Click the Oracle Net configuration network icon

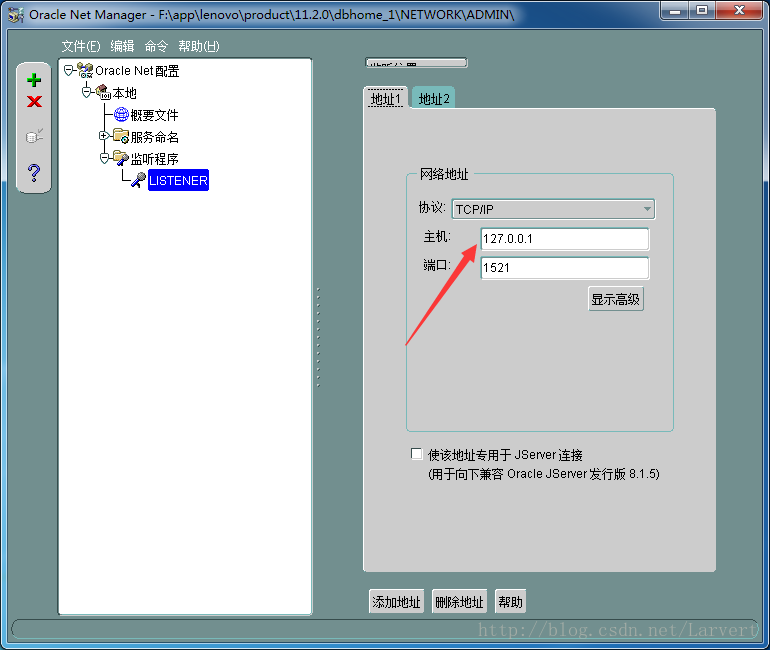coord(85,70)
